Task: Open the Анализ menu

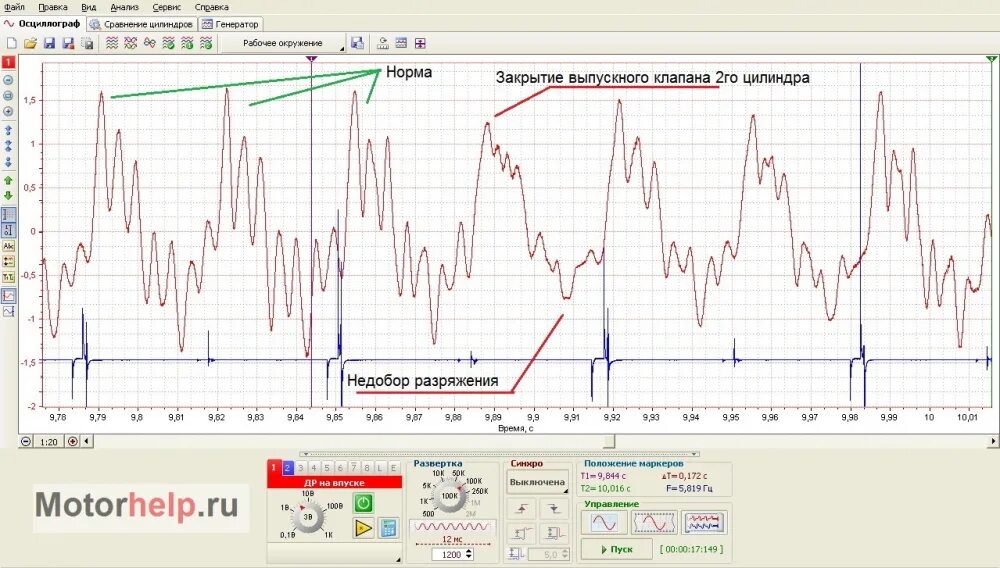Action: pyautogui.click(x=124, y=7)
